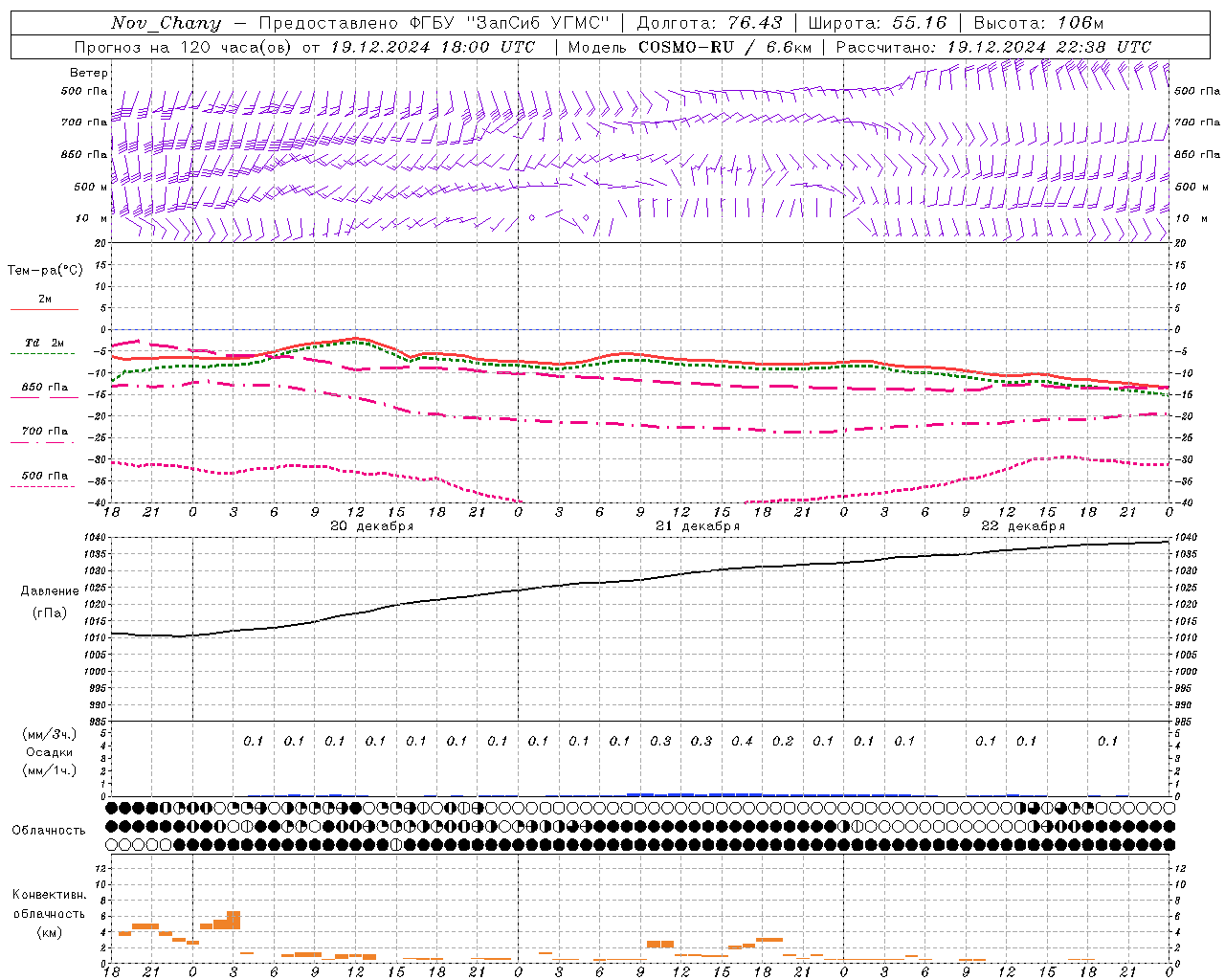Click the 'Облачность' cloud cover label
This screenshot has width=1225, height=980.
pyautogui.click(x=49, y=831)
